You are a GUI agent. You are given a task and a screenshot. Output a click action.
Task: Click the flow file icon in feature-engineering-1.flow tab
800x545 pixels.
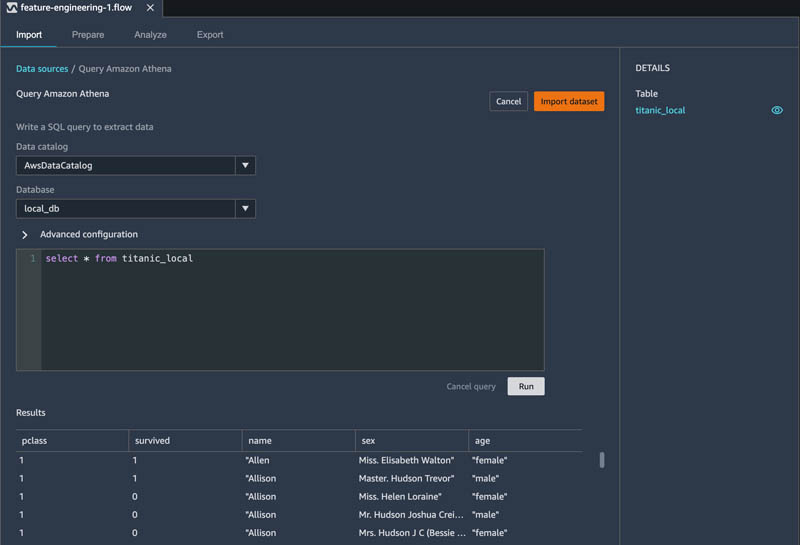pyautogui.click(x=12, y=8)
